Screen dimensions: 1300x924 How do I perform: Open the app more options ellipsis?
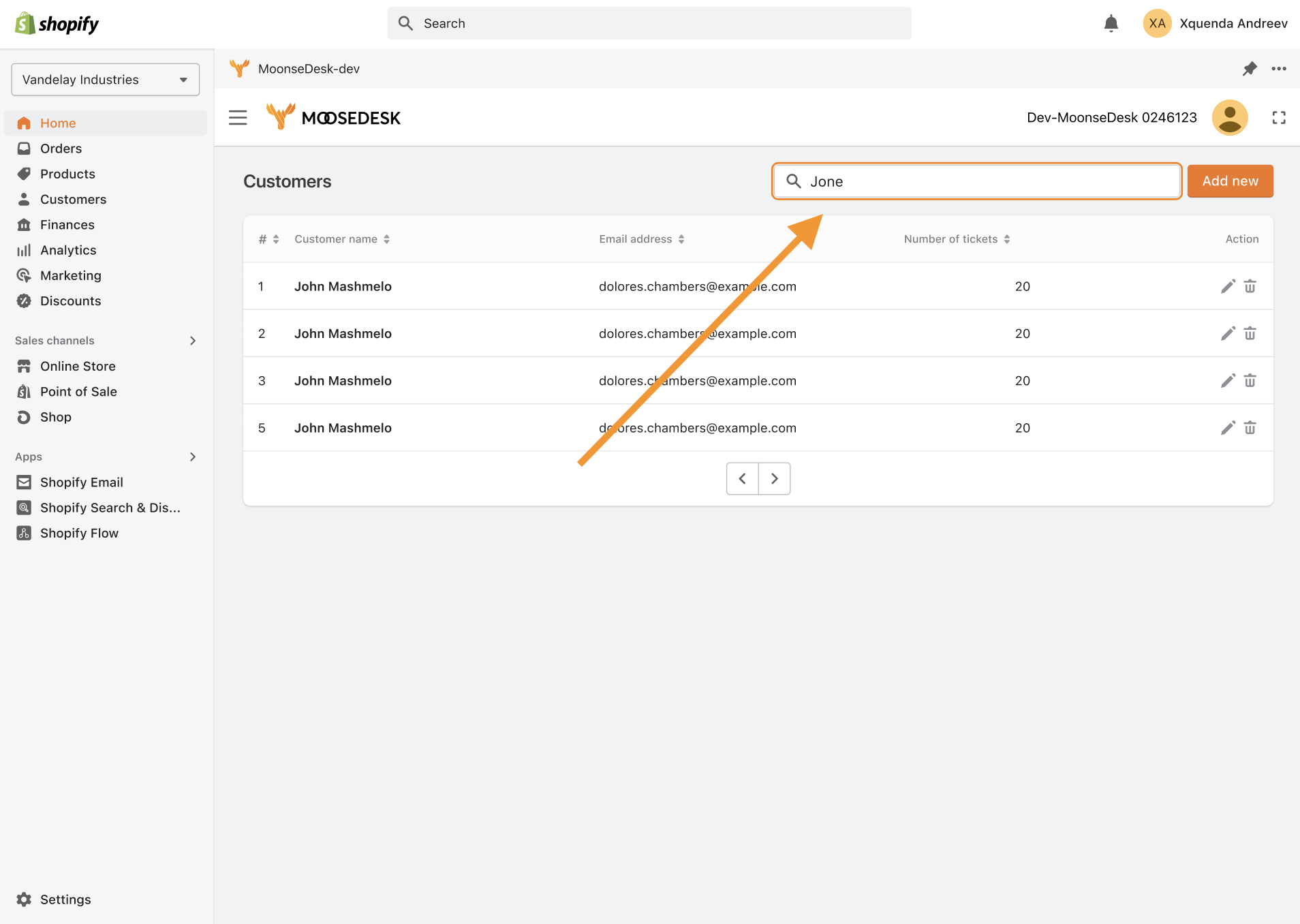(x=1279, y=69)
